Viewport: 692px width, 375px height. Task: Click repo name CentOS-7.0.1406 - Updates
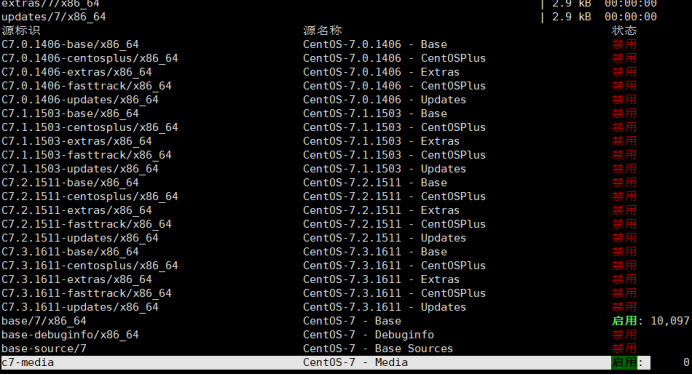pos(385,100)
